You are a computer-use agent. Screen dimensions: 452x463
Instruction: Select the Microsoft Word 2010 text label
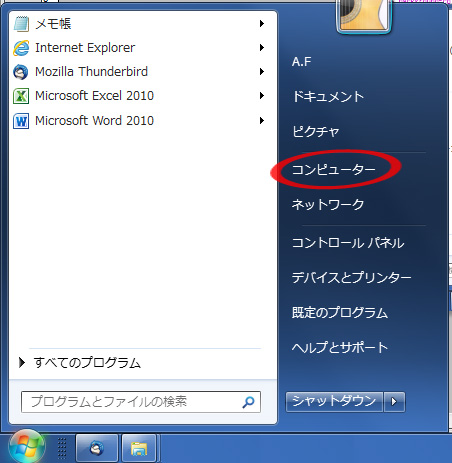point(94,121)
